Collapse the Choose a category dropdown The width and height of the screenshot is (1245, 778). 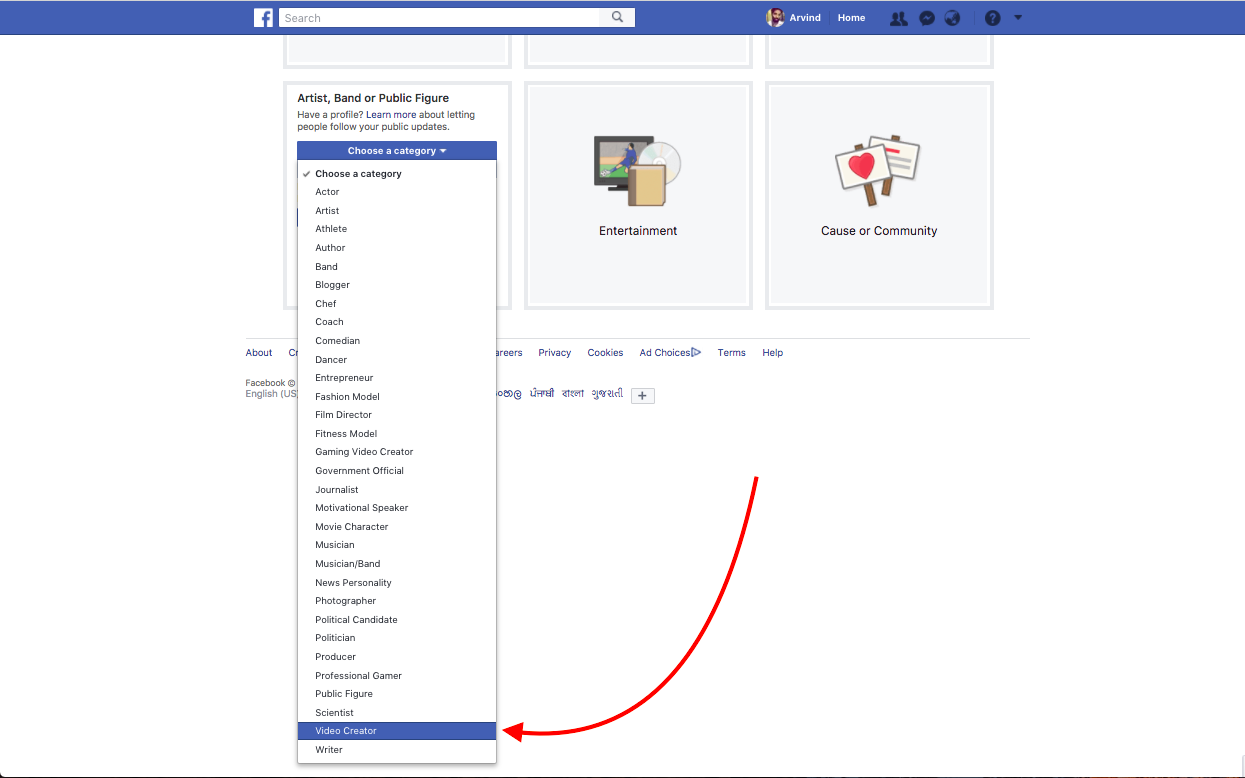coord(396,151)
